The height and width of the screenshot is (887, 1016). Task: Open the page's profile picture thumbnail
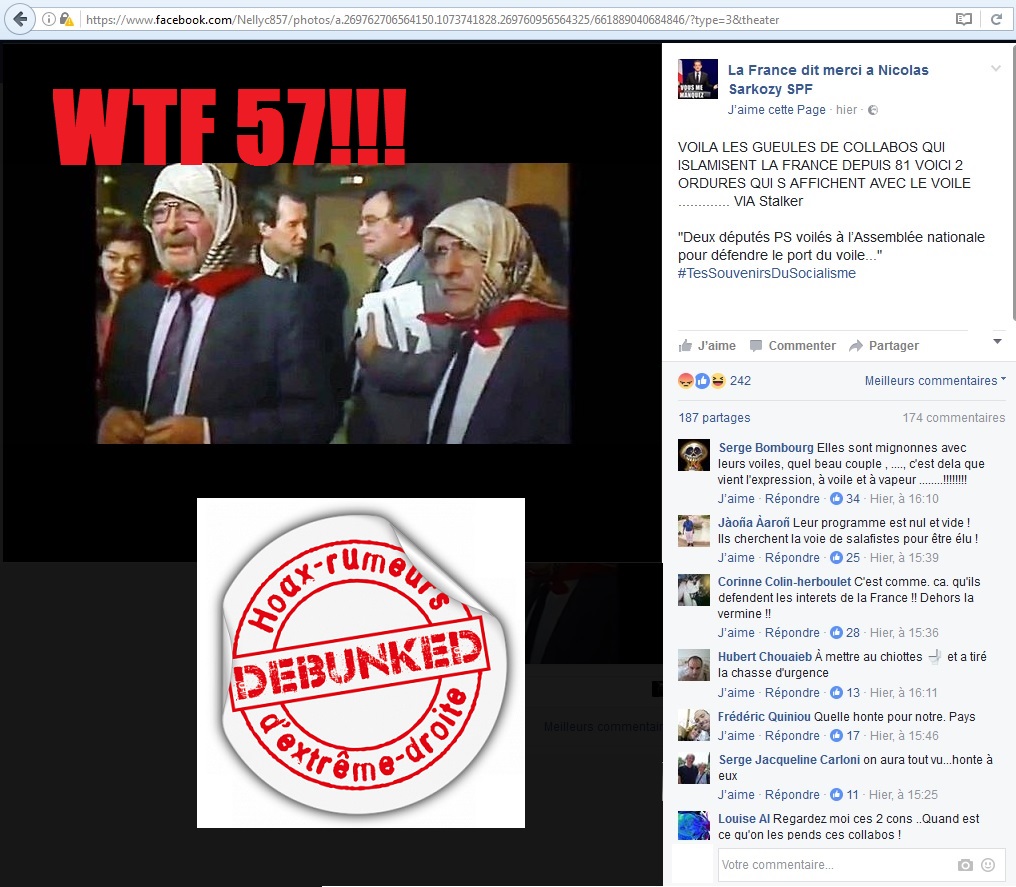(x=698, y=79)
